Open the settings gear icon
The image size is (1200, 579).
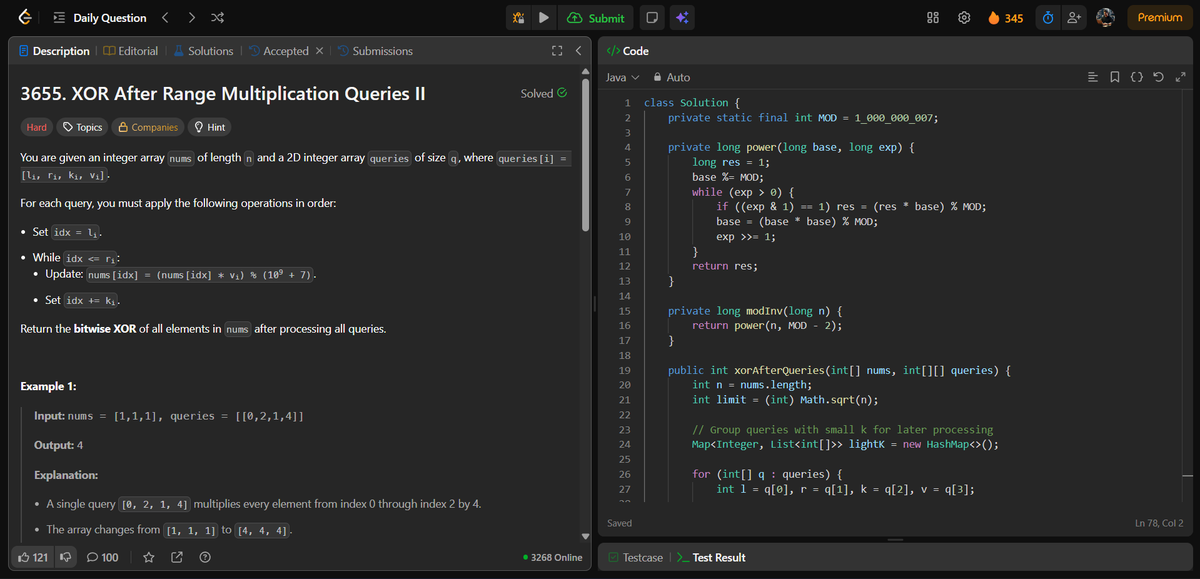click(964, 18)
